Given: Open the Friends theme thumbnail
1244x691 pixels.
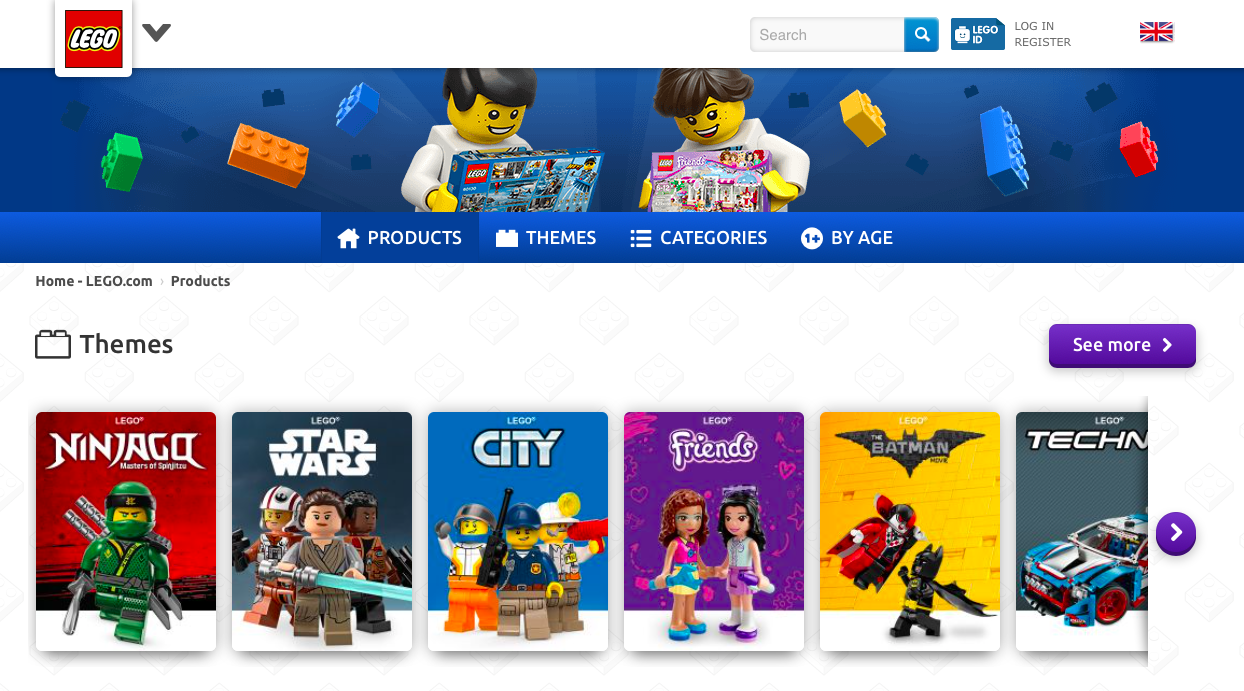Looking at the screenshot, I should pyautogui.click(x=714, y=531).
